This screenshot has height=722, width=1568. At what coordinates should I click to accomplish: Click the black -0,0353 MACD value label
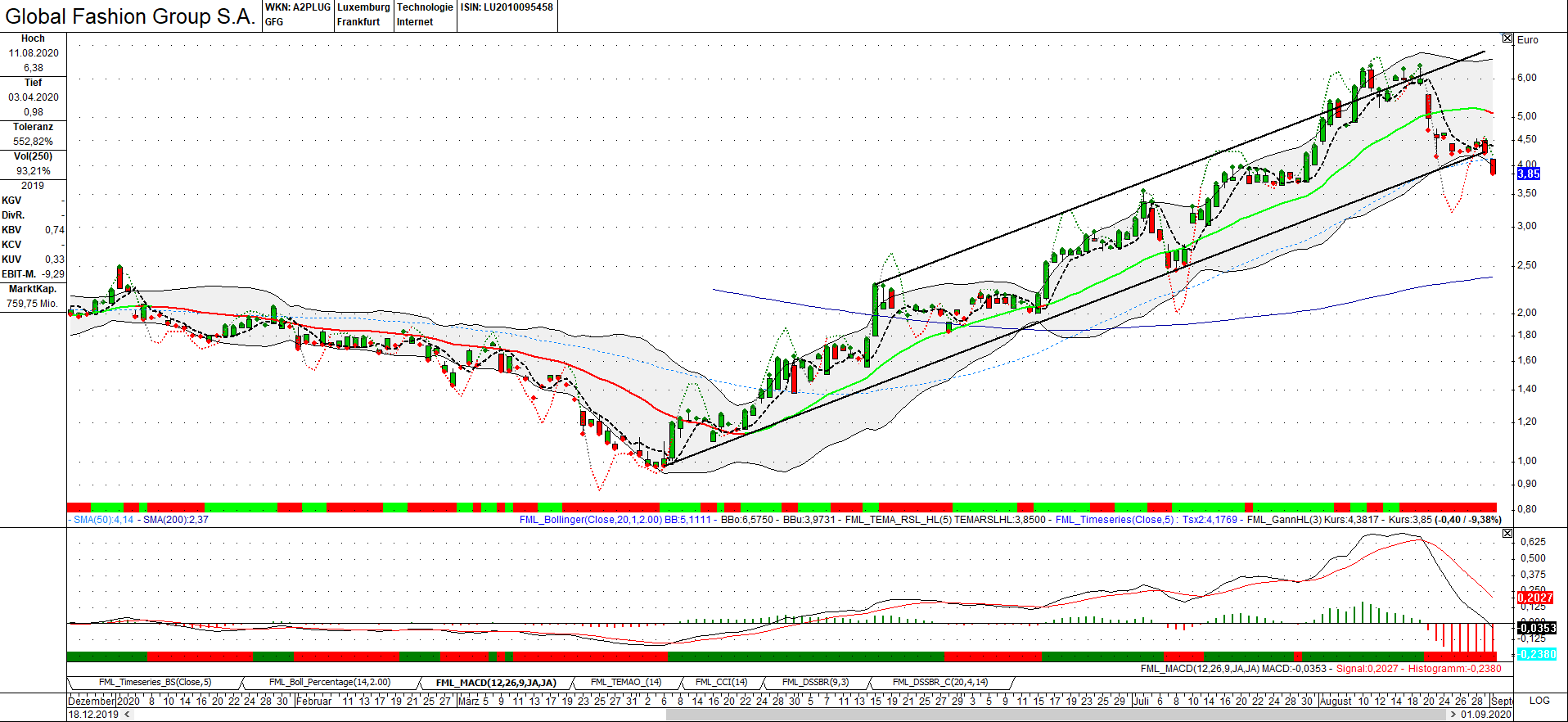[x=1536, y=628]
